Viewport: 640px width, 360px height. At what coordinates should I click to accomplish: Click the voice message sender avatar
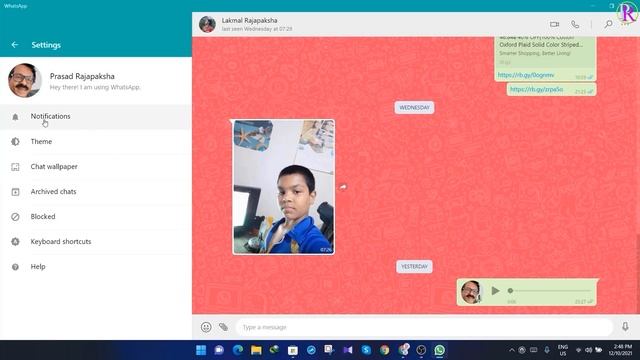[x=471, y=292]
